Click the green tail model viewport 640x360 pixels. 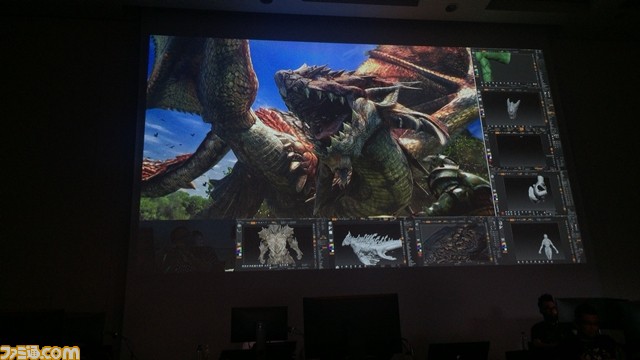pos(506,67)
